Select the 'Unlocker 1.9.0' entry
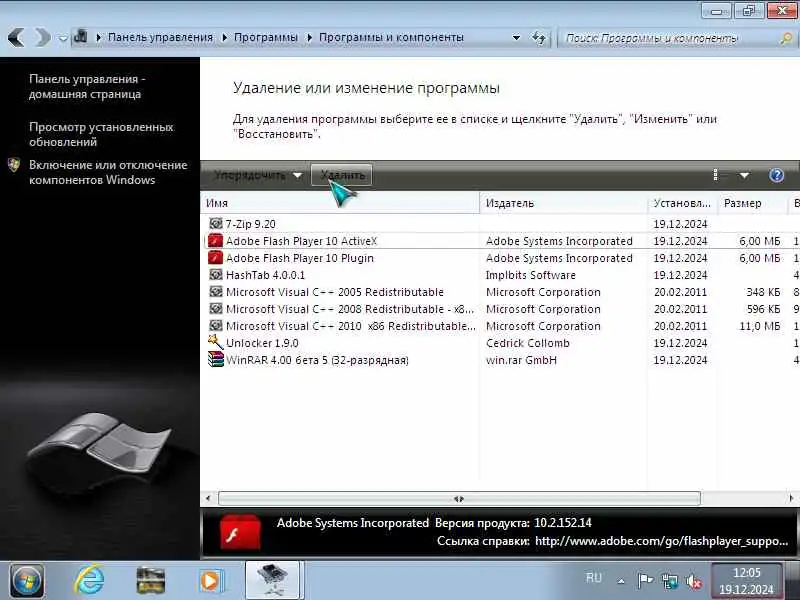 tap(262, 343)
